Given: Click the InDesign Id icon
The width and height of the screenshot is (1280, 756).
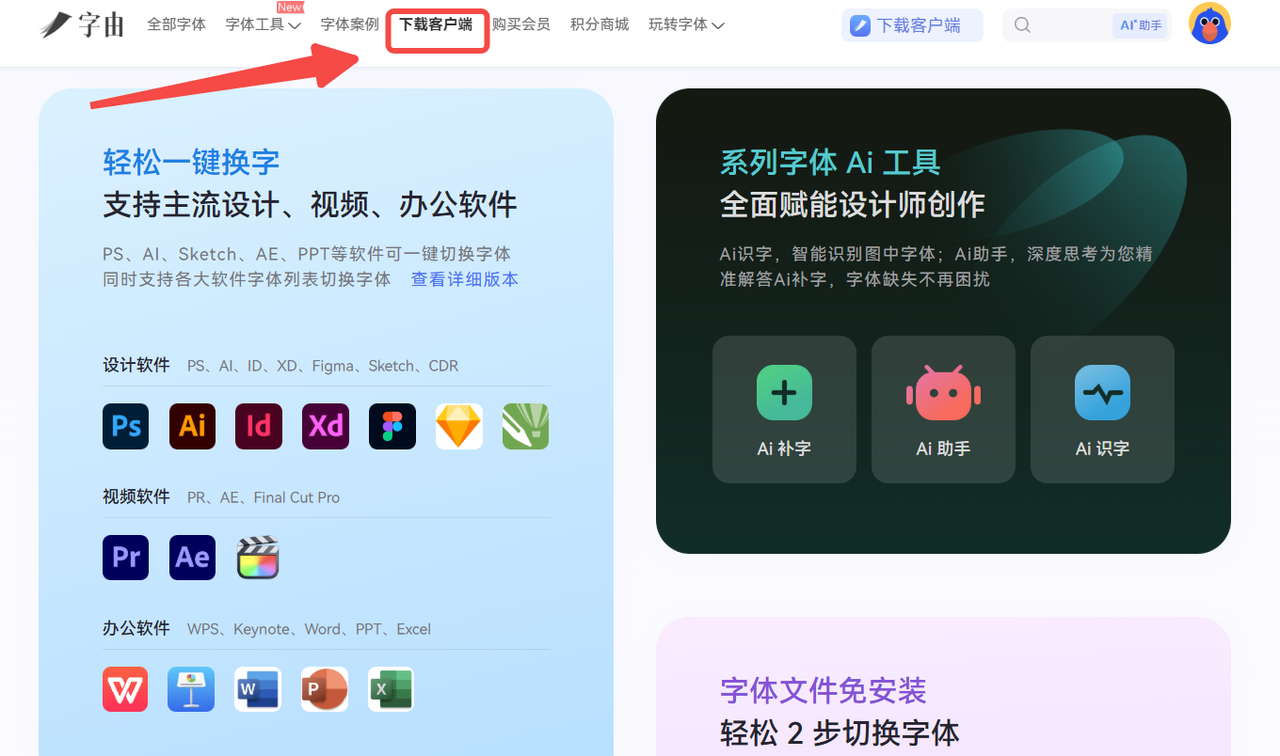Looking at the screenshot, I should point(259,426).
